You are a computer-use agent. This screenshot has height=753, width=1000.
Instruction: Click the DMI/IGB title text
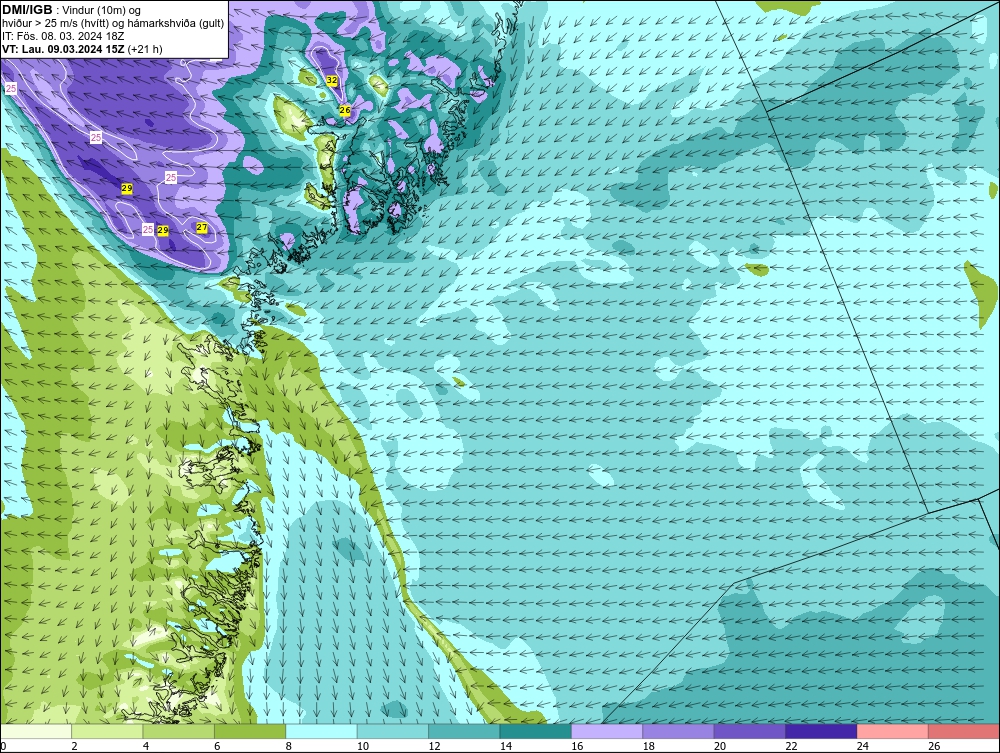pyautogui.click(x=27, y=10)
